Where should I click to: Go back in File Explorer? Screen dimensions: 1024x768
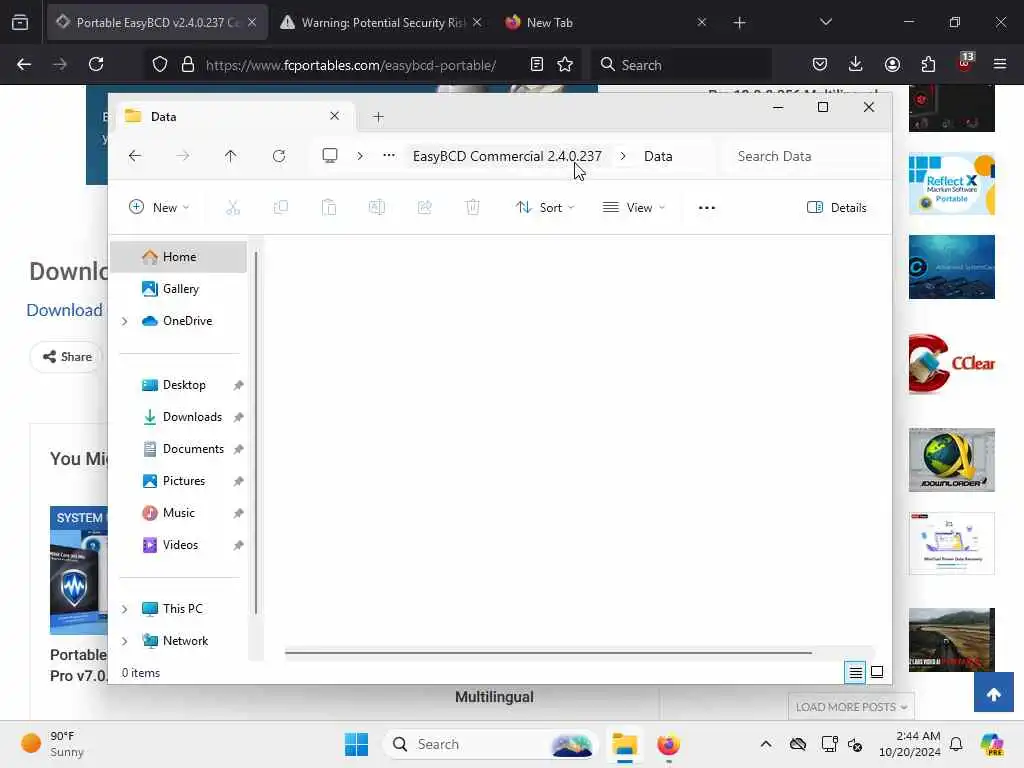[135, 156]
